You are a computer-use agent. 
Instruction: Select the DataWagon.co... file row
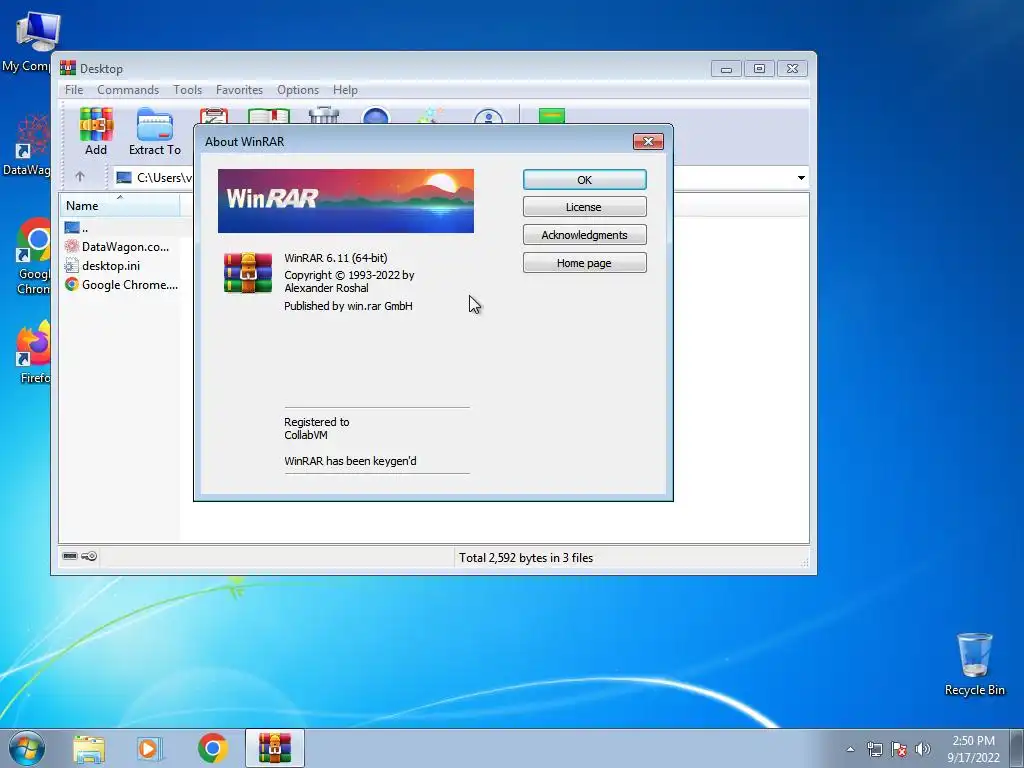pyautogui.click(x=120, y=246)
